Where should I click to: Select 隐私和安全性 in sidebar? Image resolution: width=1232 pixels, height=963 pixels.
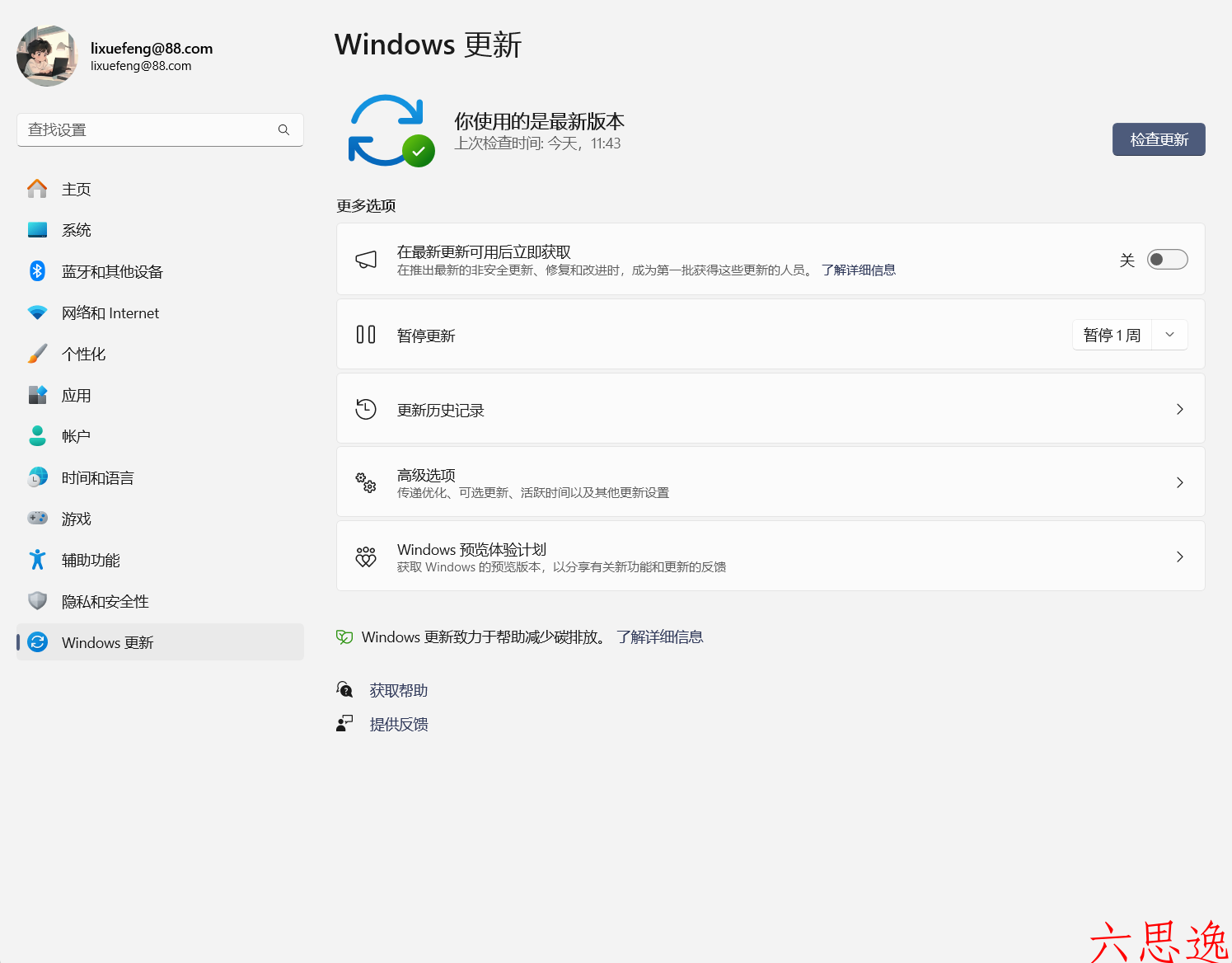160,601
